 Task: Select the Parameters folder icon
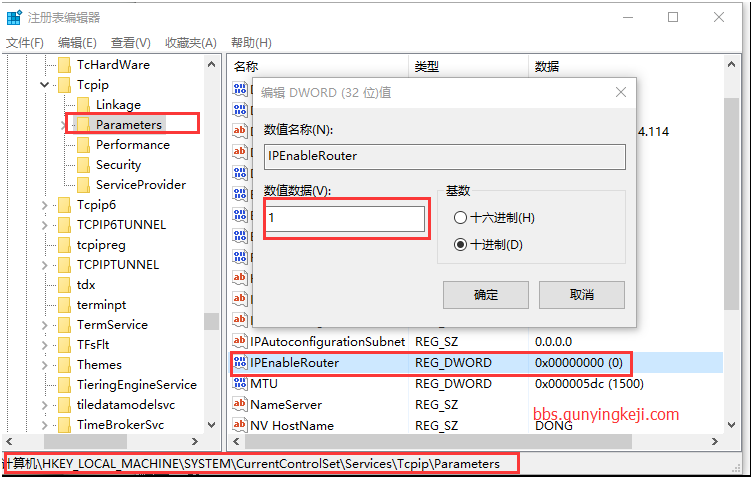click(83, 125)
